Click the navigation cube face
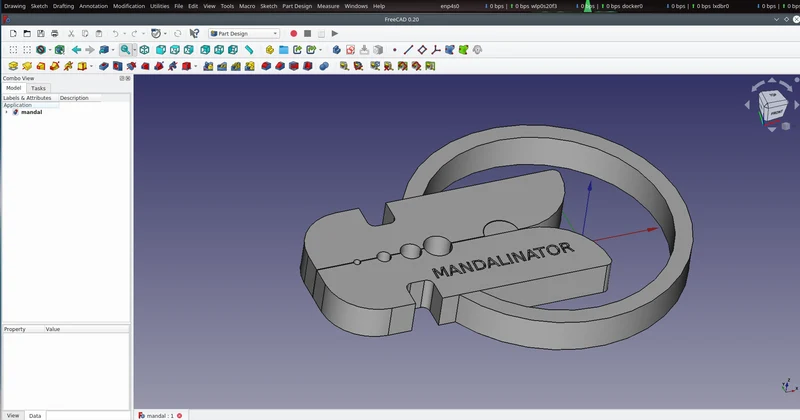This screenshot has width=800, height=420. point(772,105)
